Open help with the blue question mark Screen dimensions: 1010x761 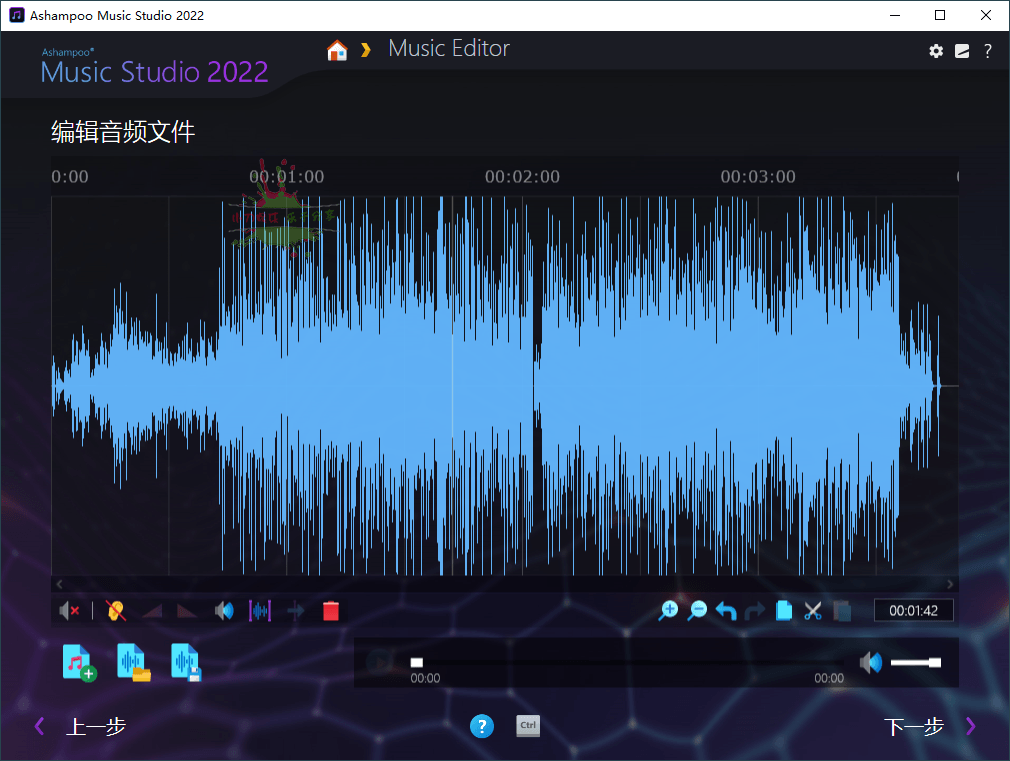tap(482, 727)
